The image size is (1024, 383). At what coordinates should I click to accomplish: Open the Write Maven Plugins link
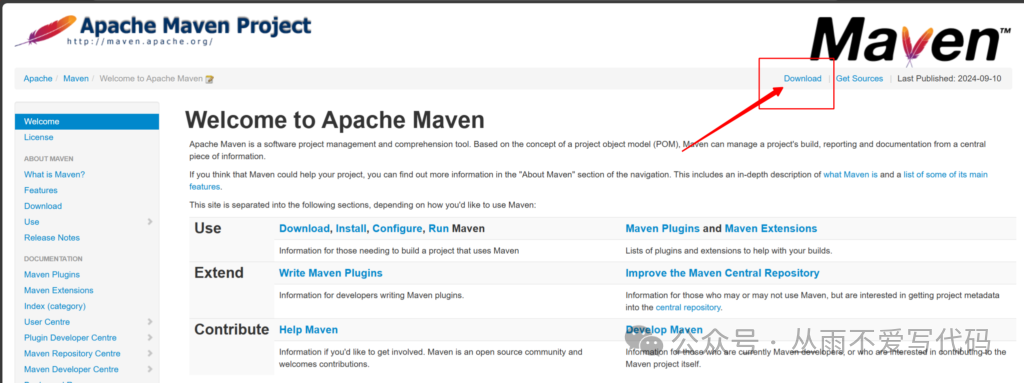[330, 273]
